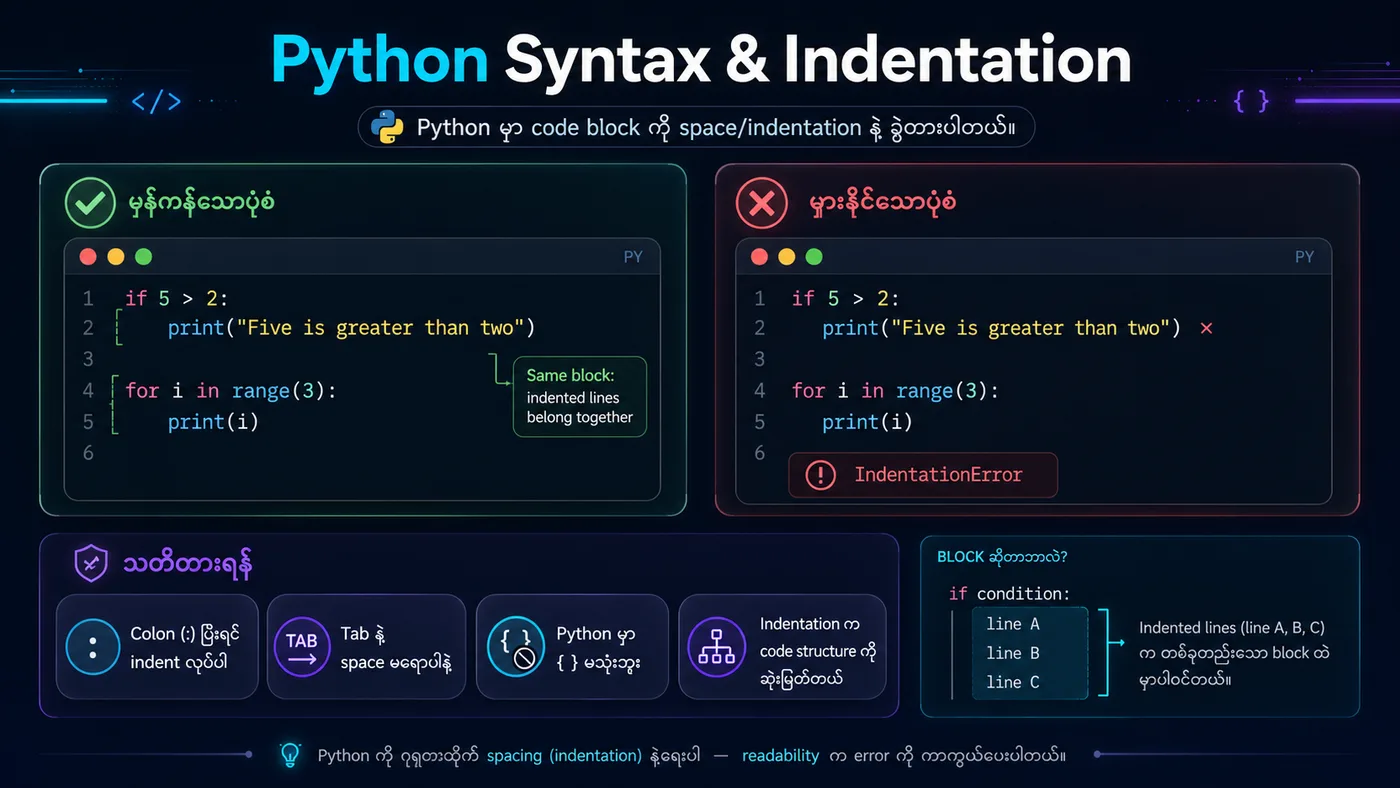The height and width of the screenshot is (788, 1400).
Task: Click 'spacing (indentation)' in the footer tip
Action: coord(564,756)
